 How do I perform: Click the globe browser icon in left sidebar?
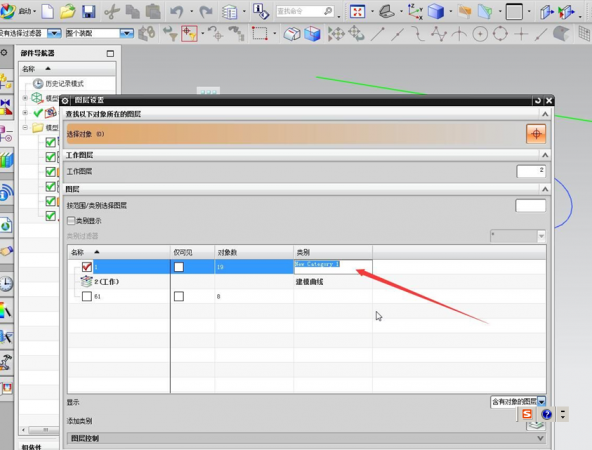(6, 226)
